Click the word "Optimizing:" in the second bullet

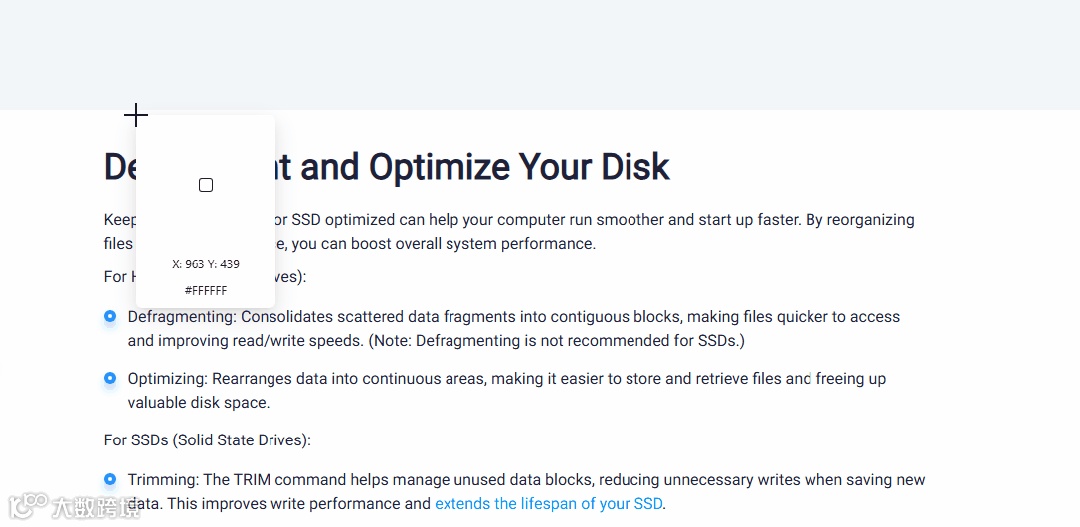pos(169,379)
